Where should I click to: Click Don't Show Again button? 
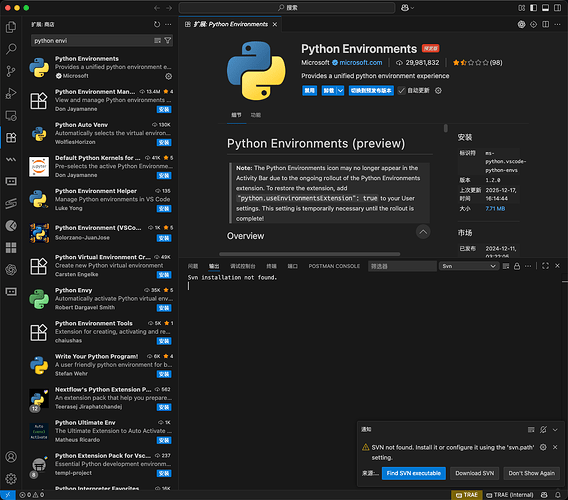point(531,473)
